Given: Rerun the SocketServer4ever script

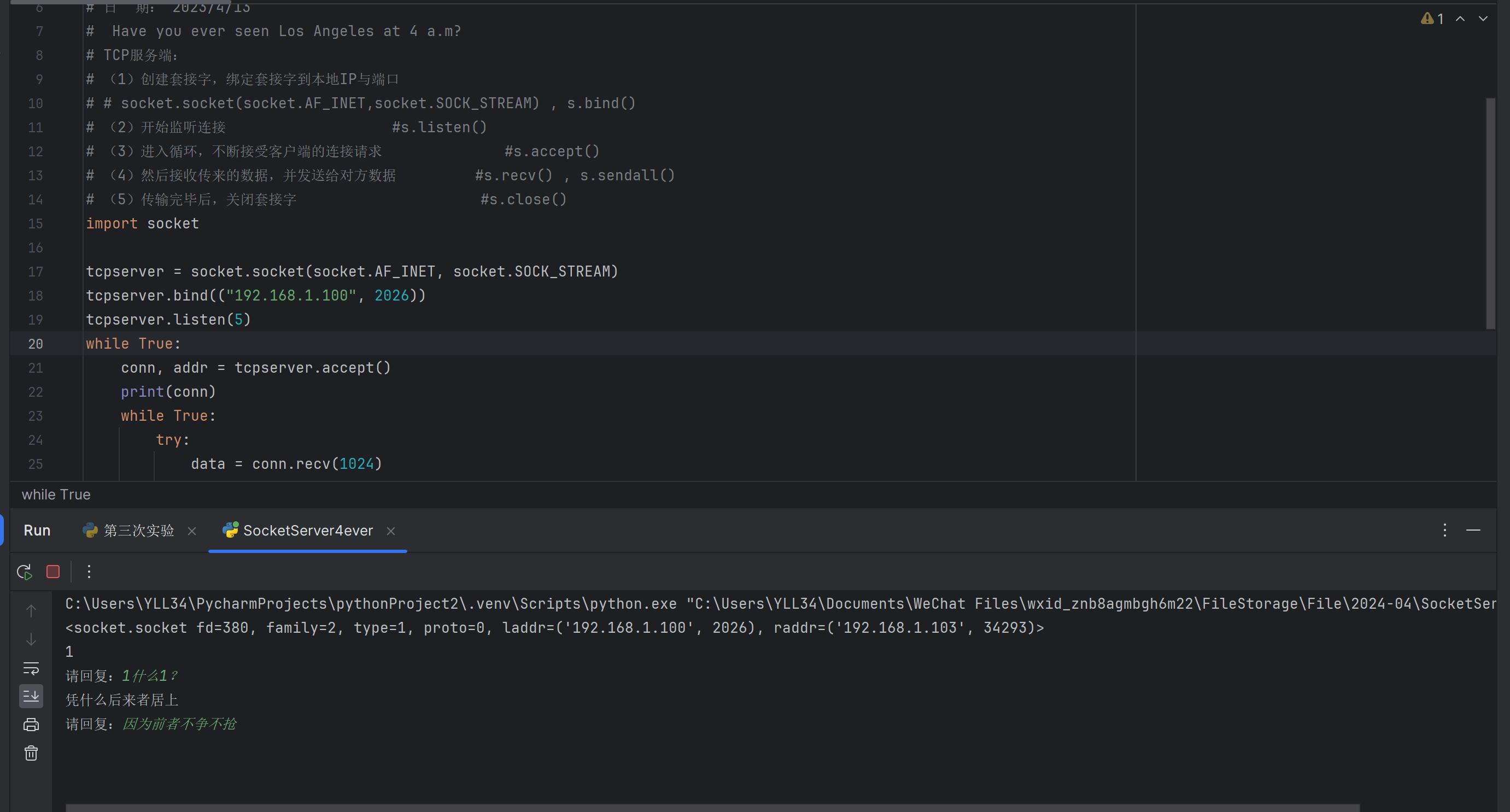Looking at the screenshot, I should tap(24, 572).
